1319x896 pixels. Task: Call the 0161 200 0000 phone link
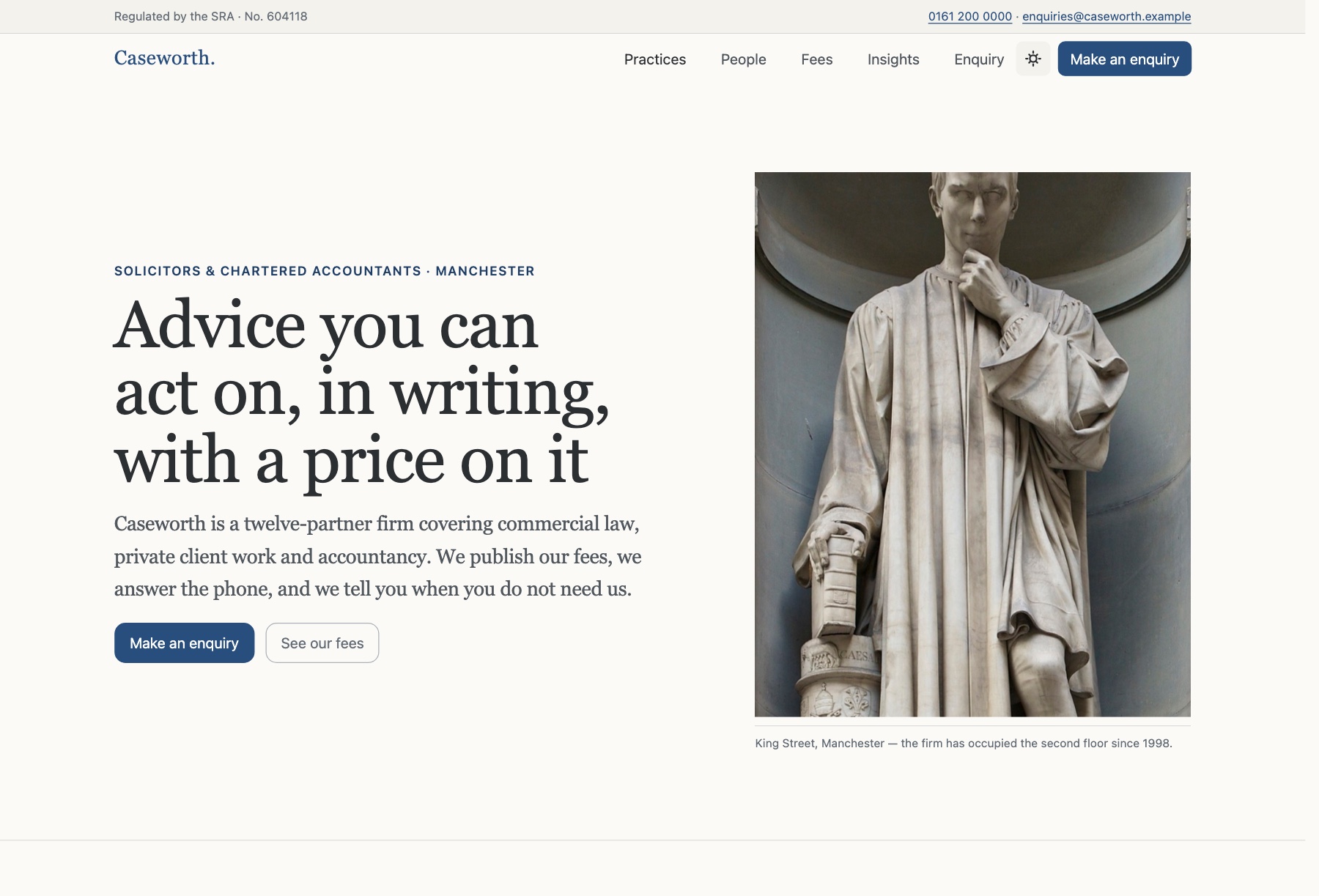click(x=969, y=16)
